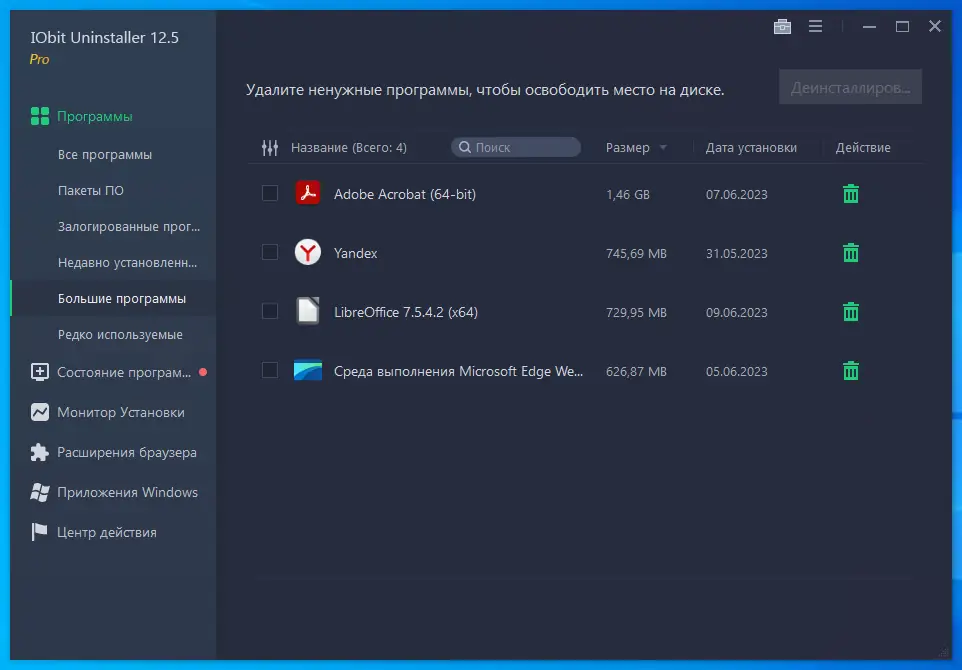Image resolution: width=962 pixels, height=670 pixels.
Task: Show Недавно установленные programs
Action: pos(128,263)
